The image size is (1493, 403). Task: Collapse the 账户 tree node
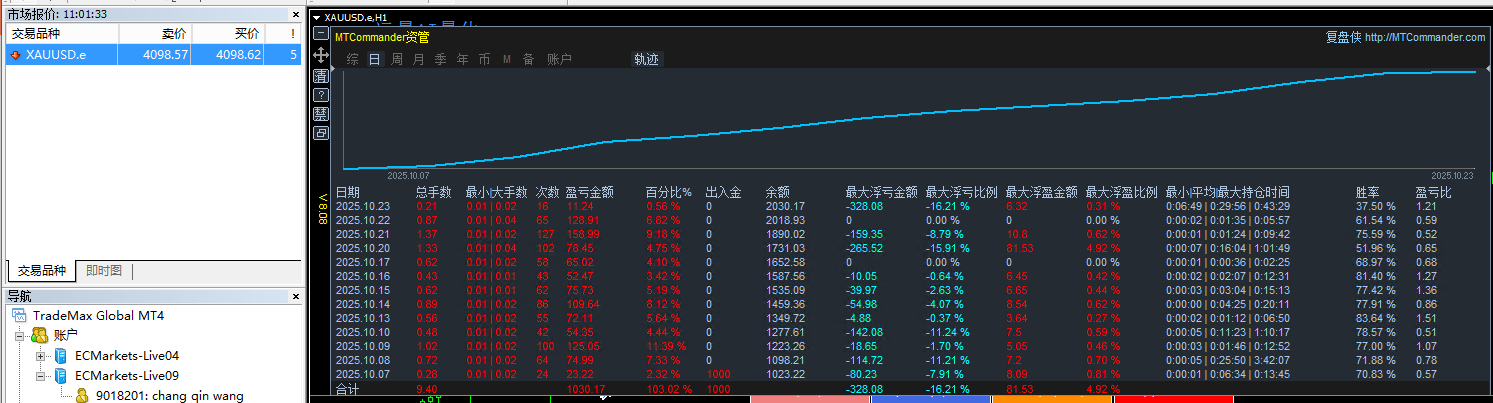coord(20,336)
